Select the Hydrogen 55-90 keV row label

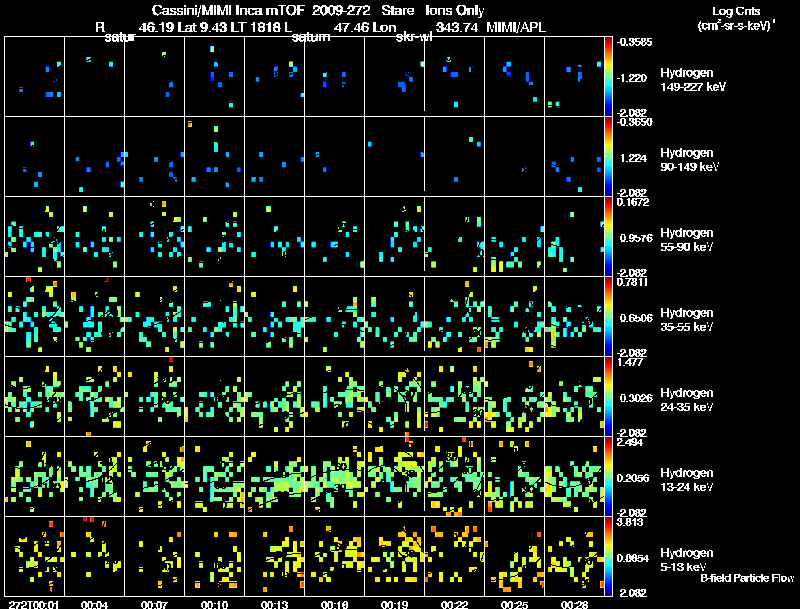click(x=687, y=240)
